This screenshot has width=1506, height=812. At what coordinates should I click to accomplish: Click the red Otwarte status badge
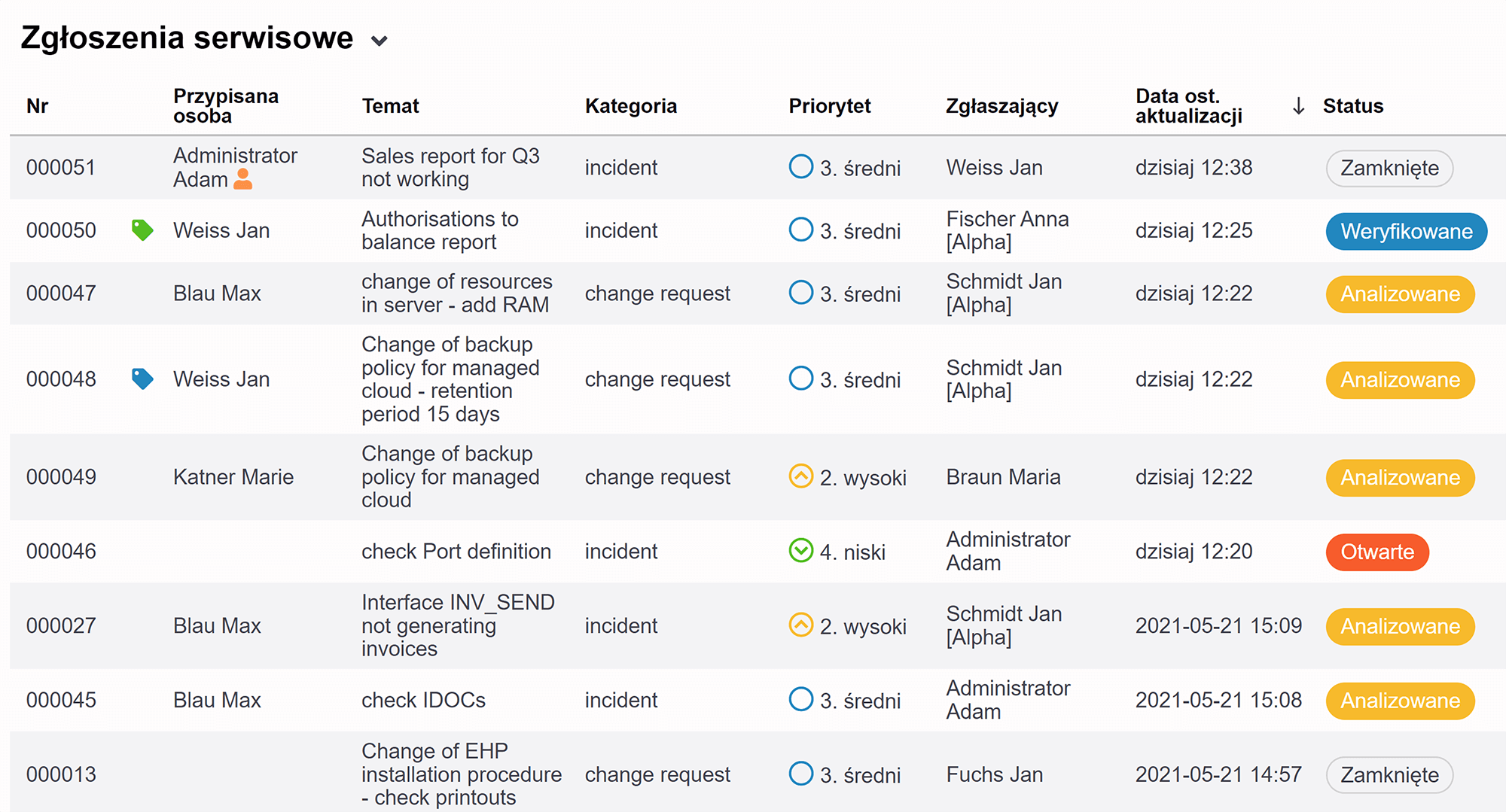pyautogui.click(x=1377, y=552)
